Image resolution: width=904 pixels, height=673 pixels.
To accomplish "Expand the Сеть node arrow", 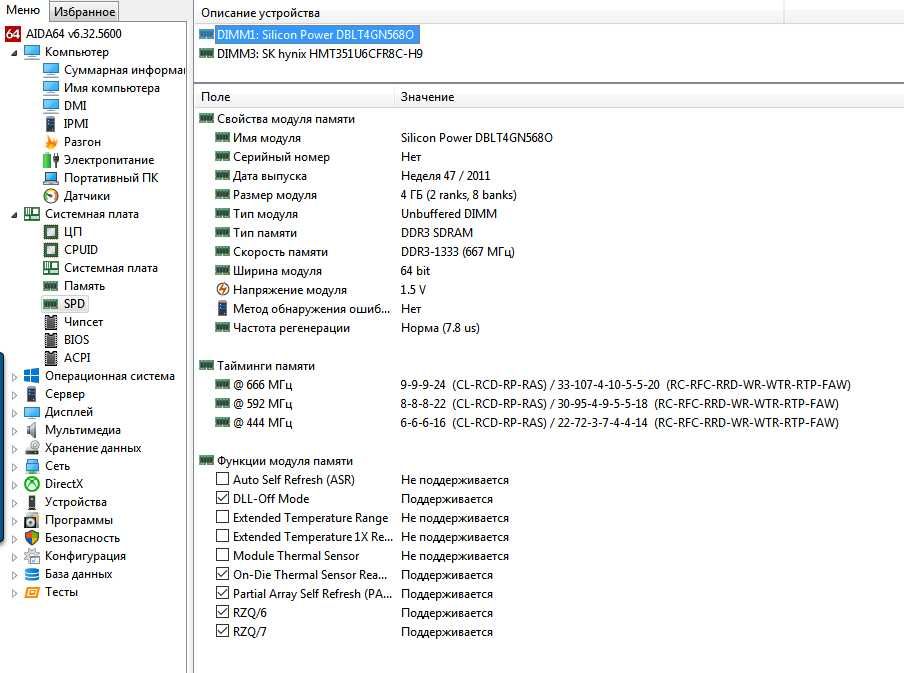I will 14,467.
